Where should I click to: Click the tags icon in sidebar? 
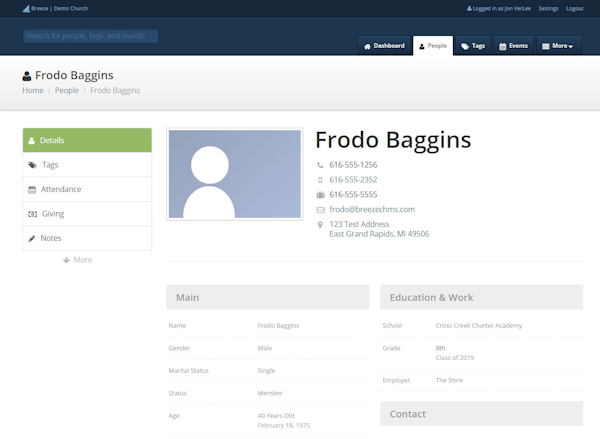coord(33,165)
